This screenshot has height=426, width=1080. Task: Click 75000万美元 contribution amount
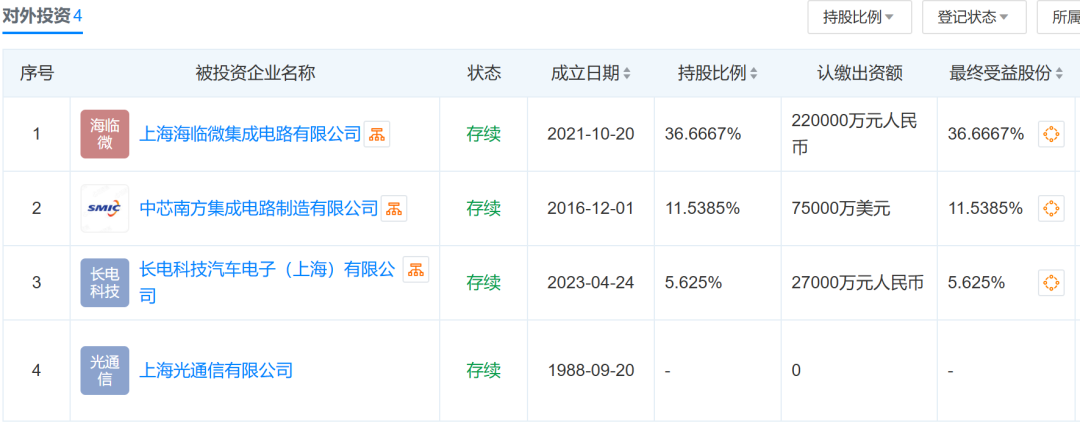[841, 208]
